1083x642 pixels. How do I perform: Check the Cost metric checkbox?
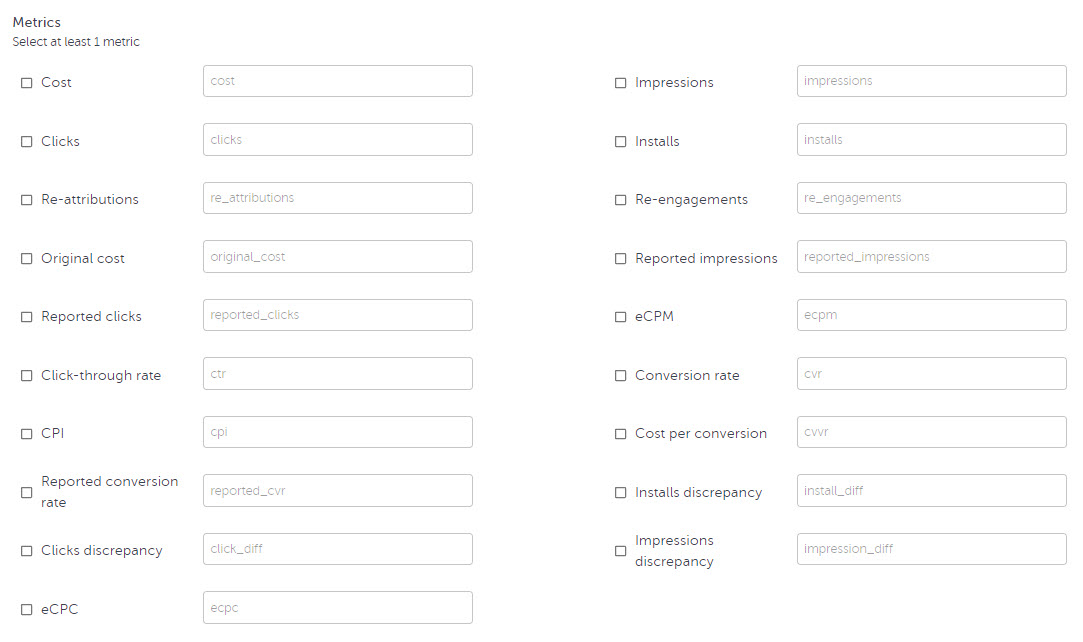click(x=27, y=83)
